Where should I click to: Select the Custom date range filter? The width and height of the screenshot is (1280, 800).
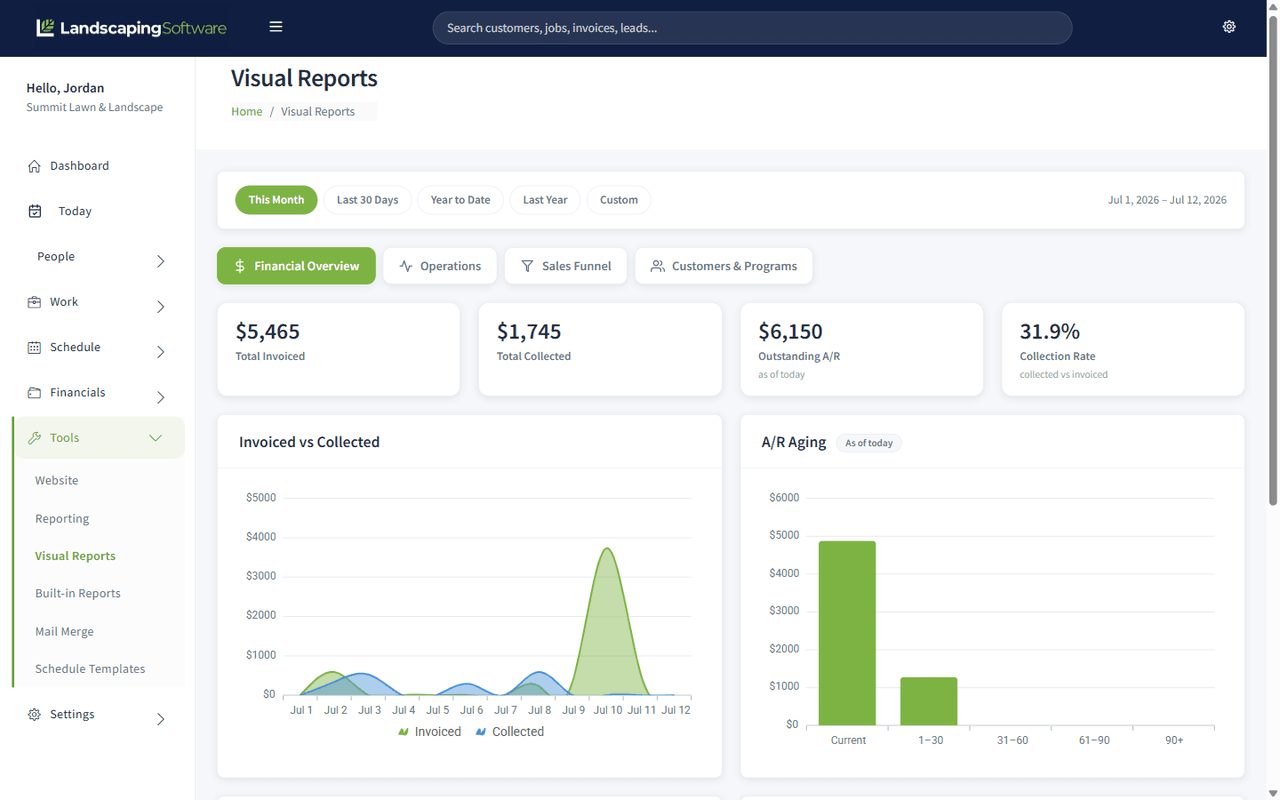click(619, 200)
